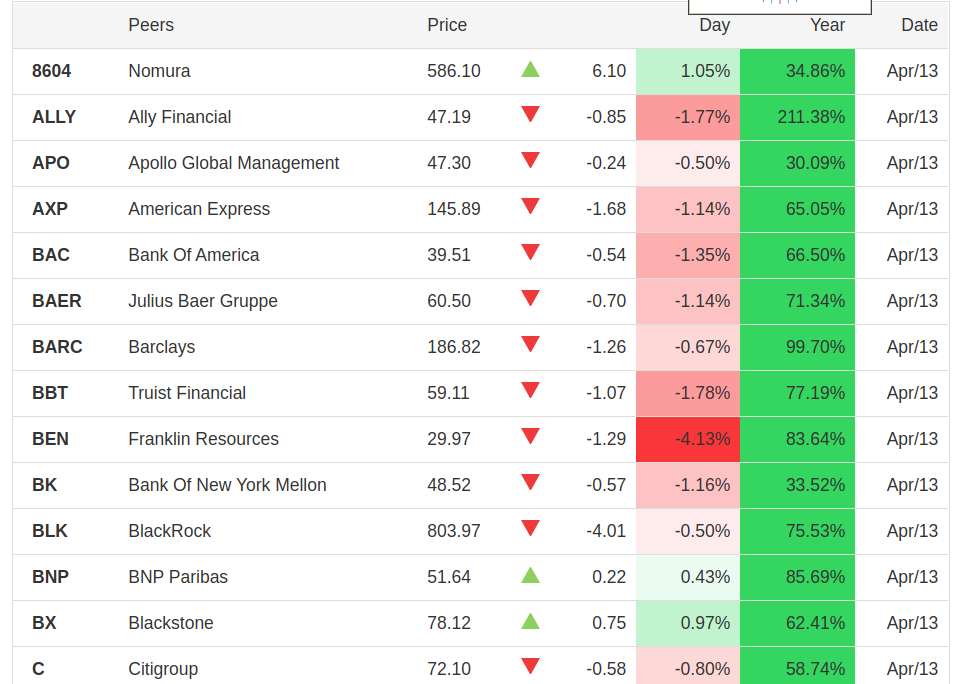
Task: Click Ally Financial year change 211.38%
Action: (798, 117)
